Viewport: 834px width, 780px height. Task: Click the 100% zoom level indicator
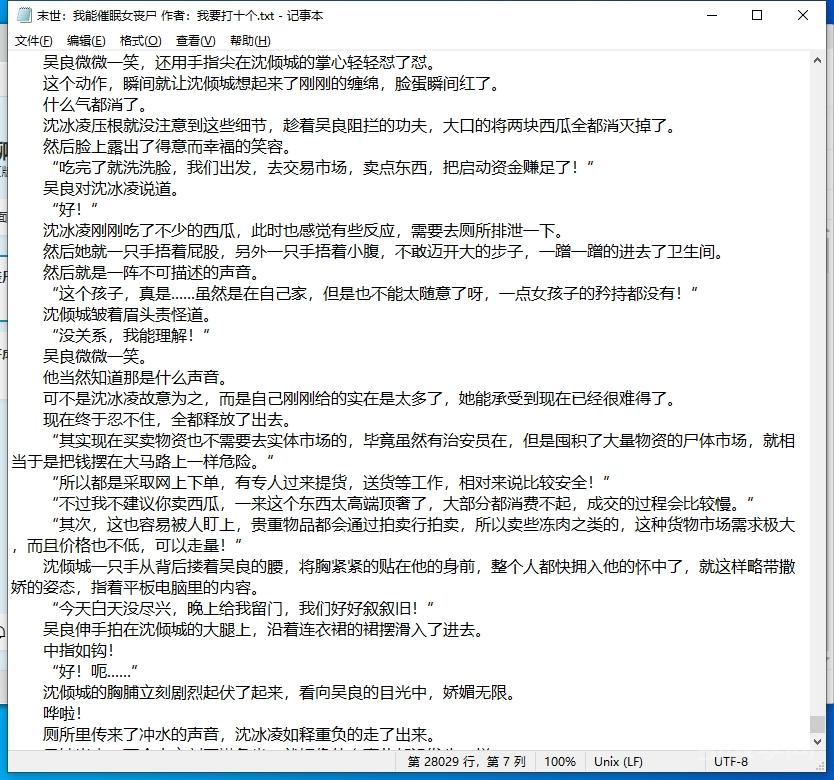[560, 761]
